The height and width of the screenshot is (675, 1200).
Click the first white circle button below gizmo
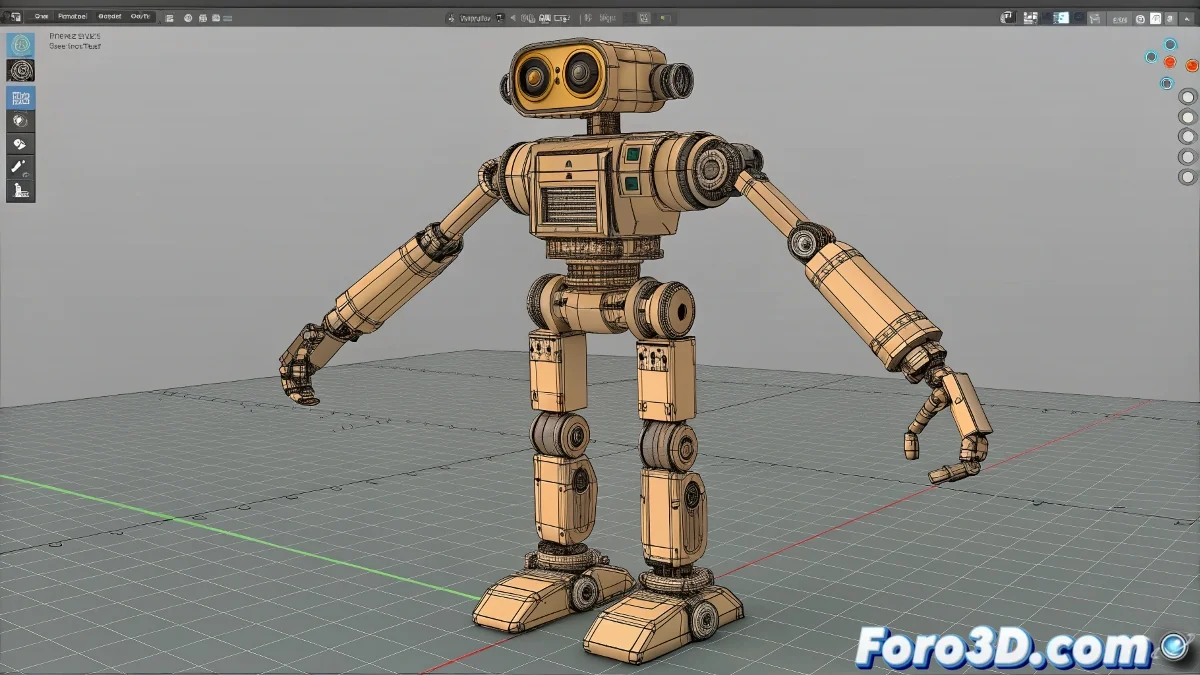(x=1187, y=97)
